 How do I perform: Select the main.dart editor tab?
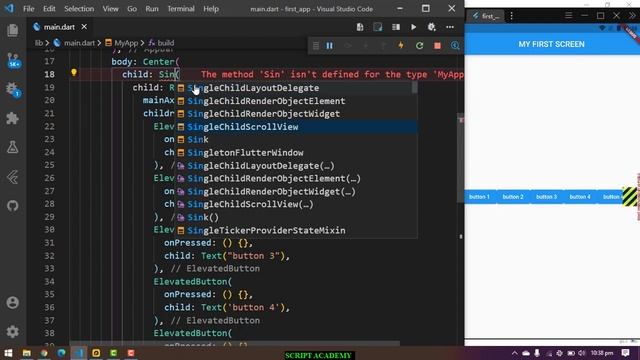[59, 27]
